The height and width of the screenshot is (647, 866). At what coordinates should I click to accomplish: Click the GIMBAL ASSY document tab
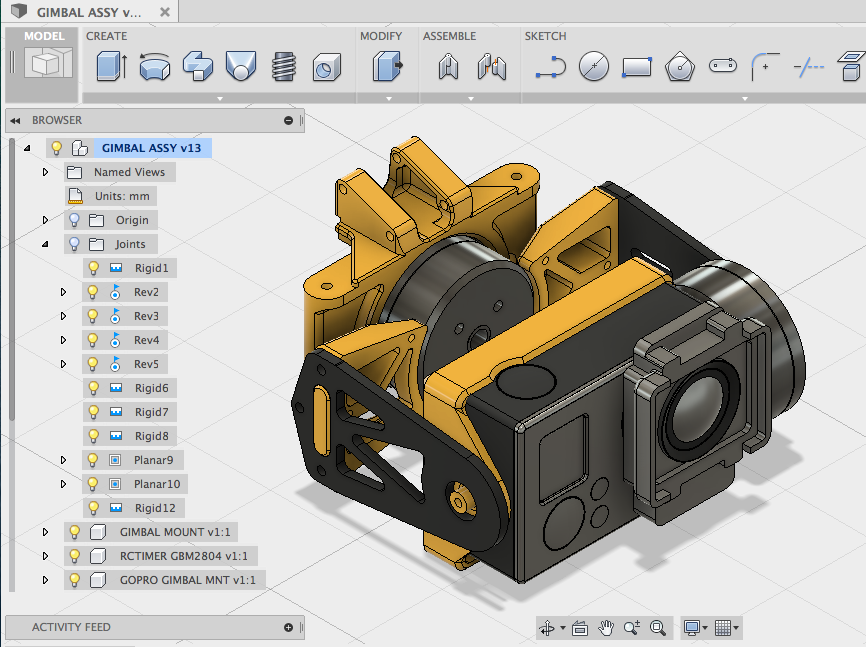pos(80,14)
